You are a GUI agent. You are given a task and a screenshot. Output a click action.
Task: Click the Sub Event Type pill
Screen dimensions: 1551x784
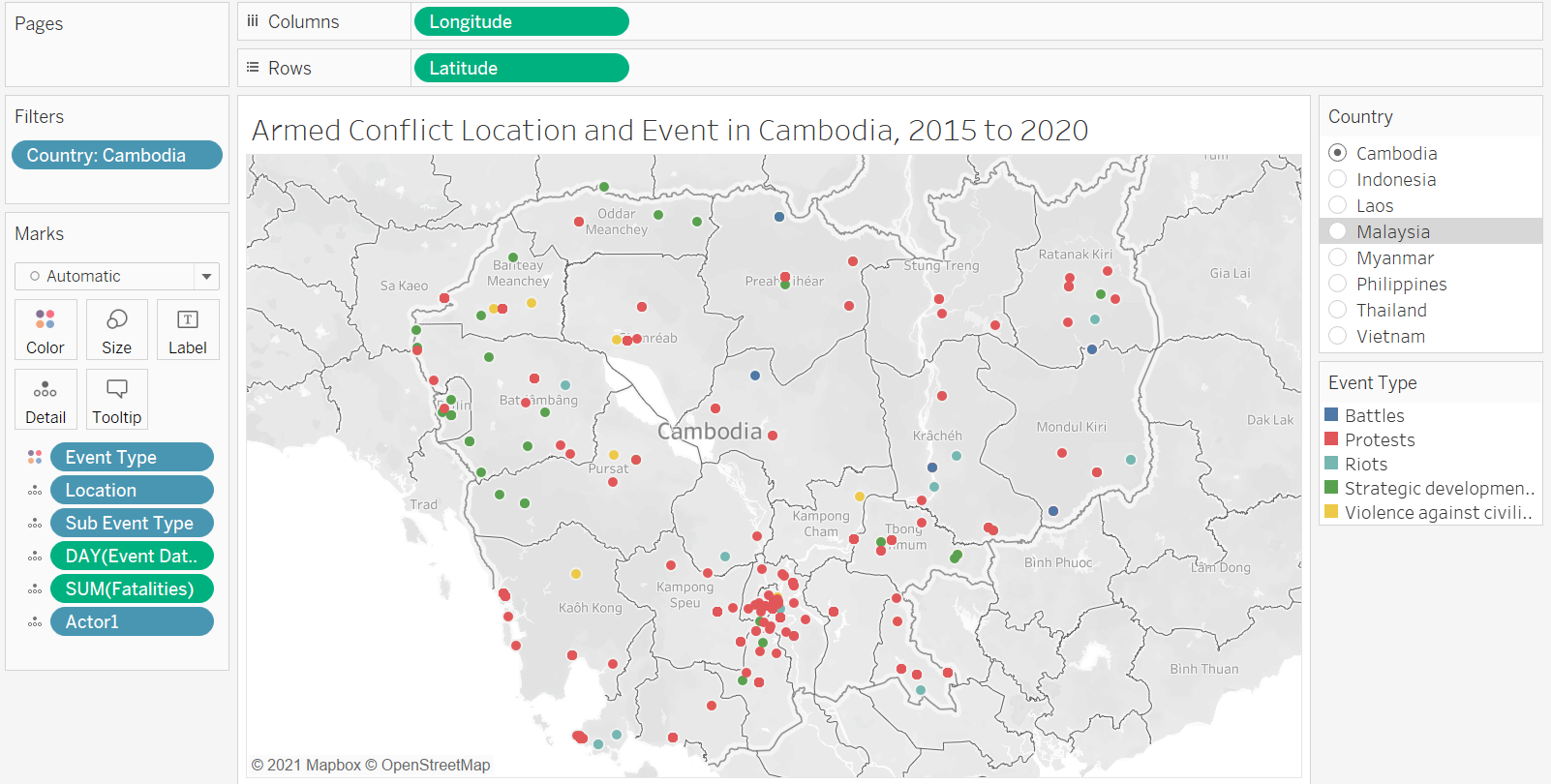point(132,523)
